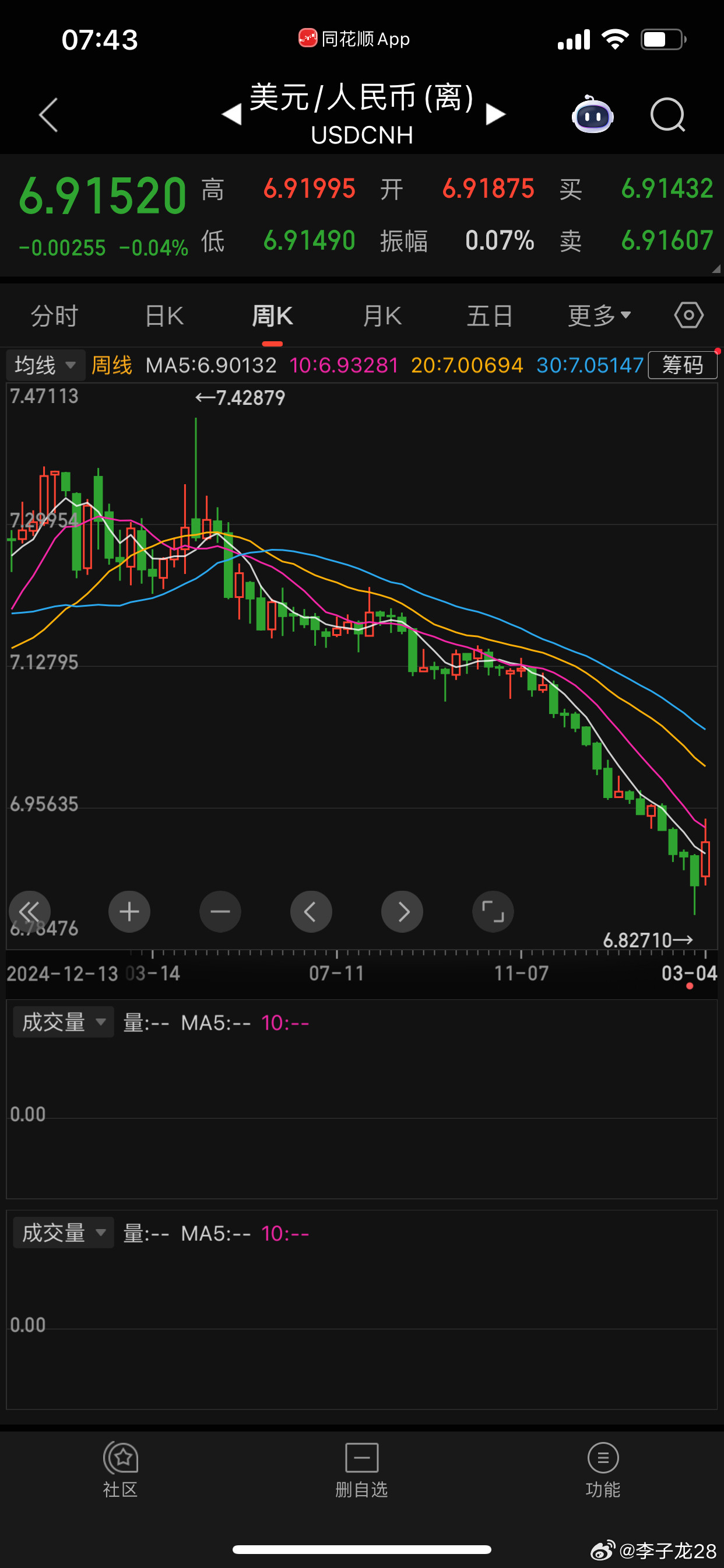Tap 删自选 remove-from-watchlist icon
The width and height of the screenshot is (724, 1568).
(x=362, y=1469)
